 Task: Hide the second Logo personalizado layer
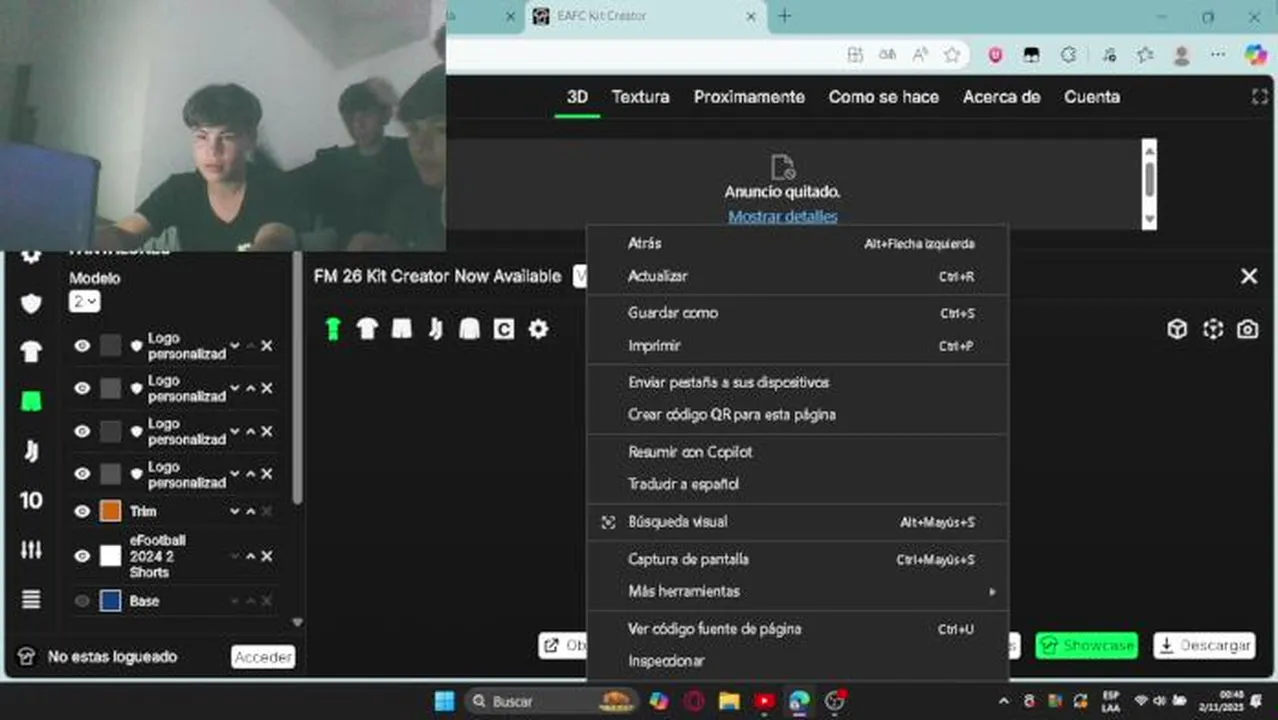(x=82, y=388)
